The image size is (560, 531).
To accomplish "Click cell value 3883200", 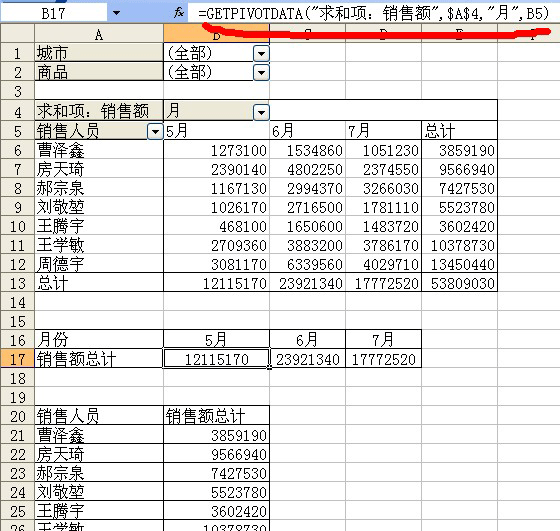I will click(x=315, y=246).
